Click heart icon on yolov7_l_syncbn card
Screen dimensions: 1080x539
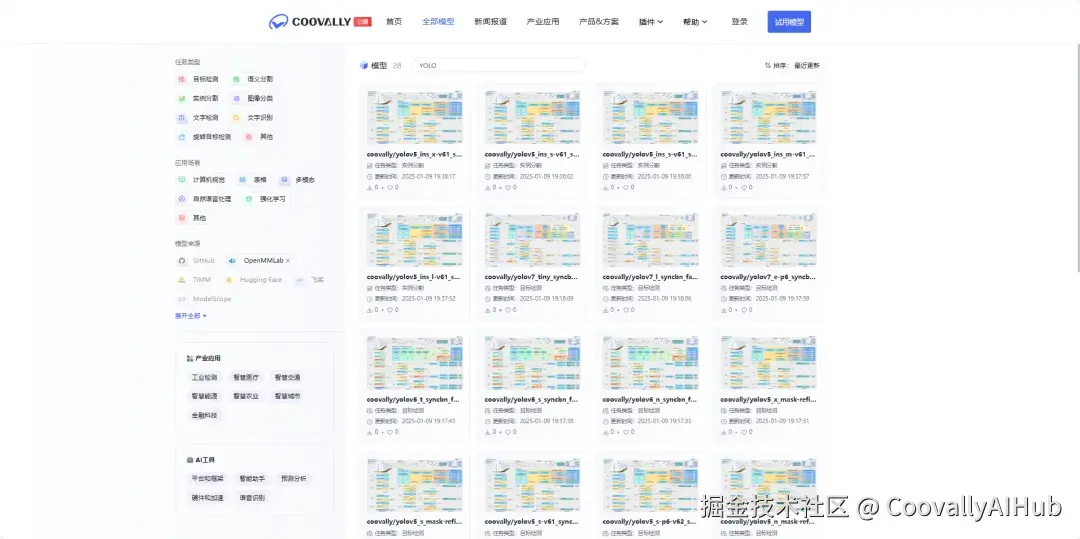click(625, 310)
